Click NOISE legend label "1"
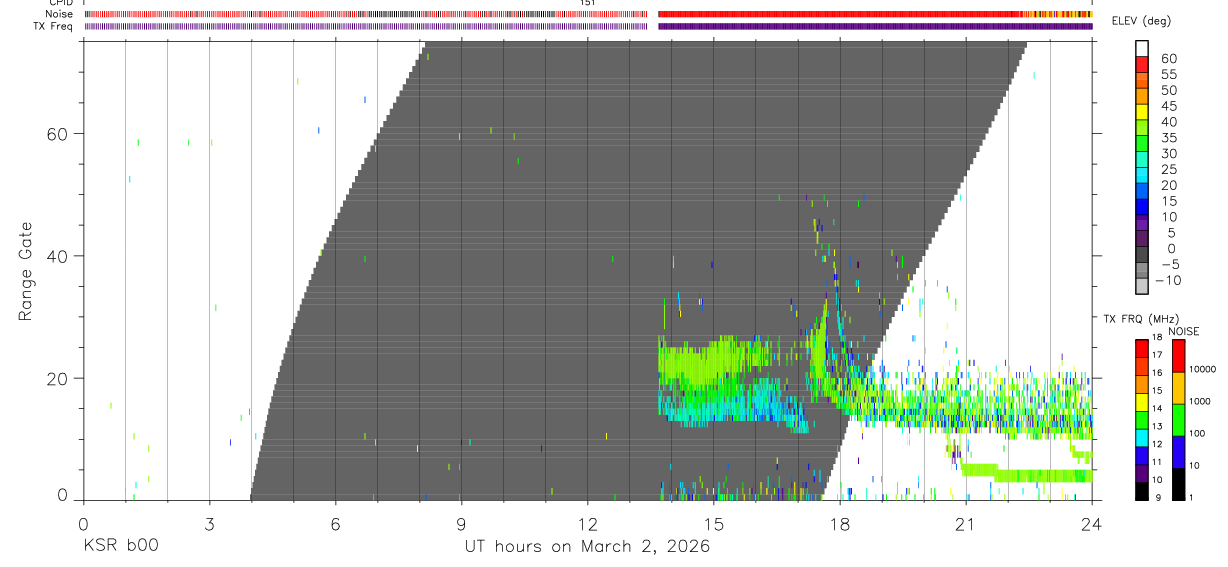 pos(1190,497)
